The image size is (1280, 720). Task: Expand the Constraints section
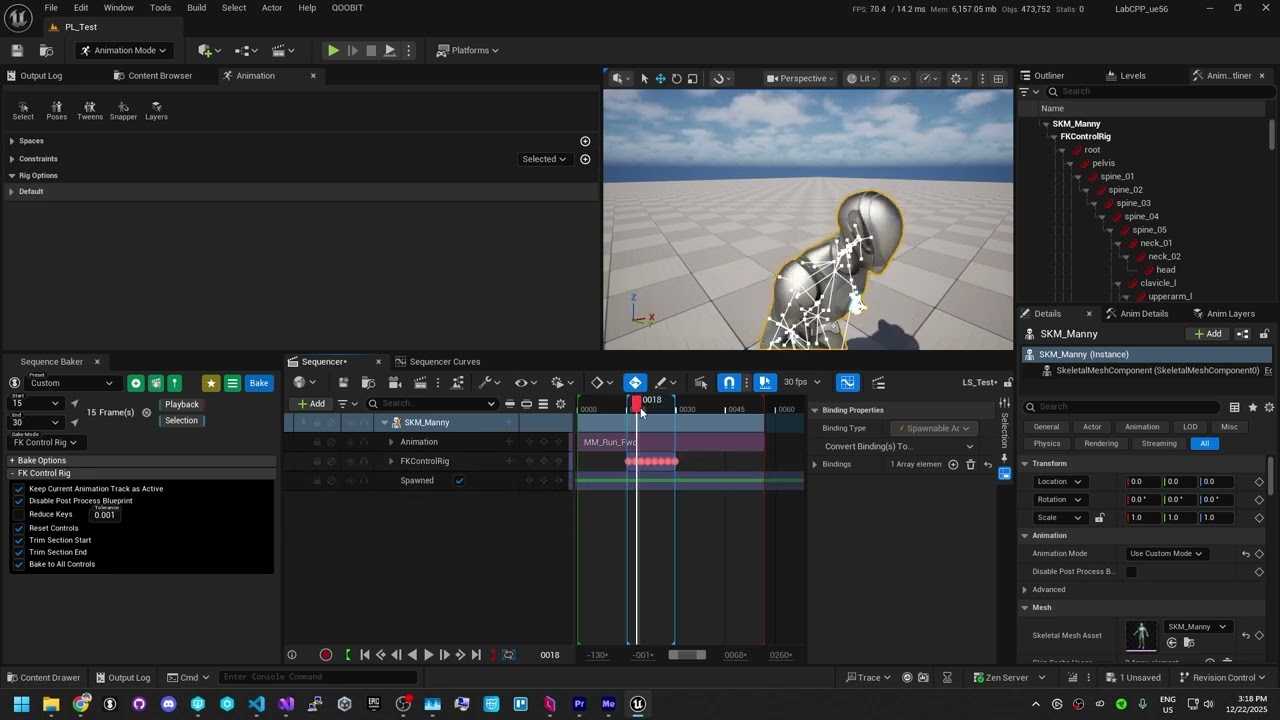click(12, 159)
